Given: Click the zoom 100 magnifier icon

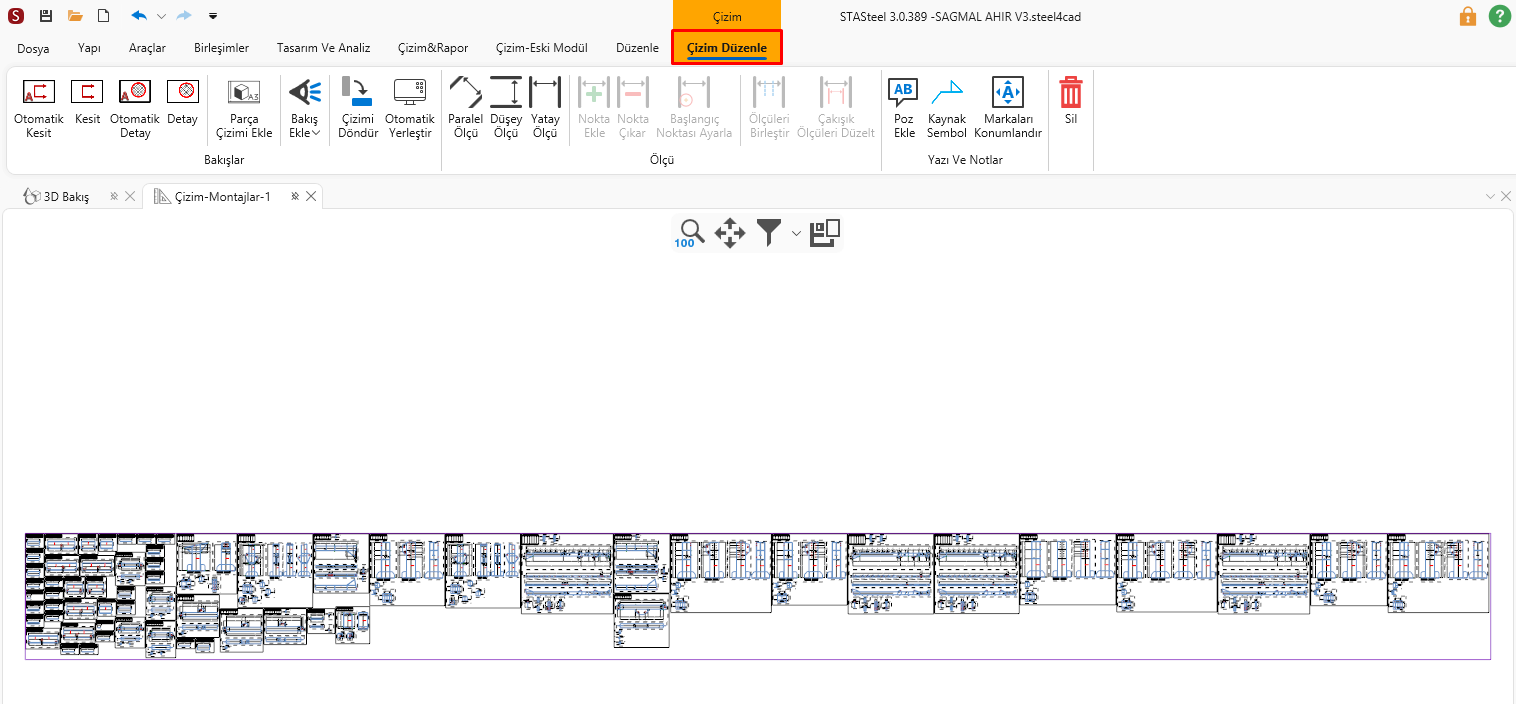Looking at the screenshot, I should click(x=688, y=233).
